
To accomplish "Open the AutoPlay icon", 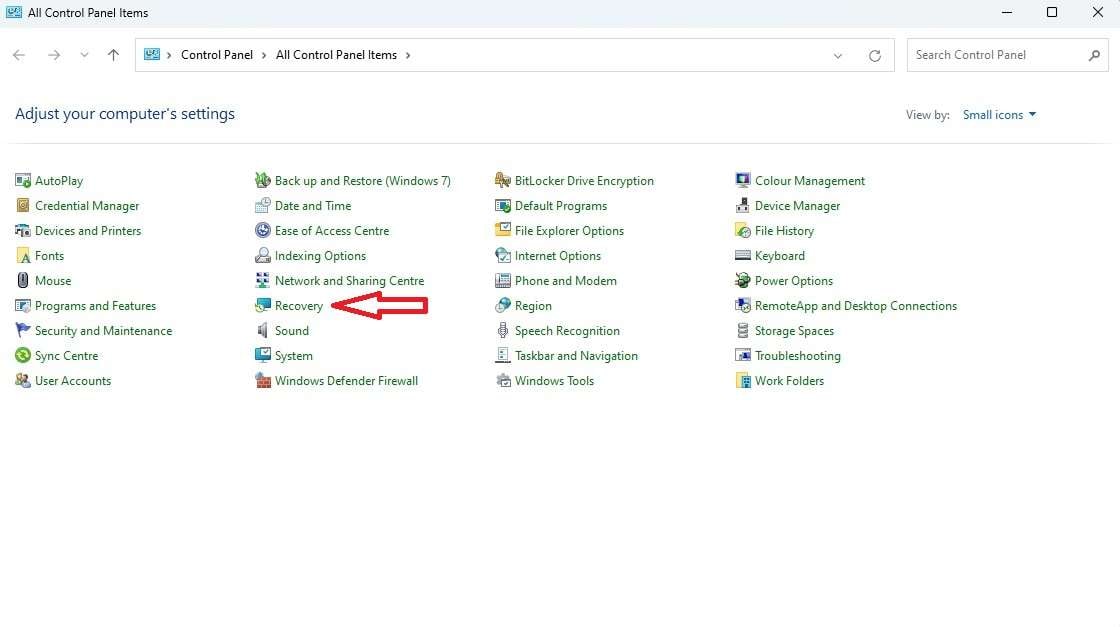I will pos(23,181).
